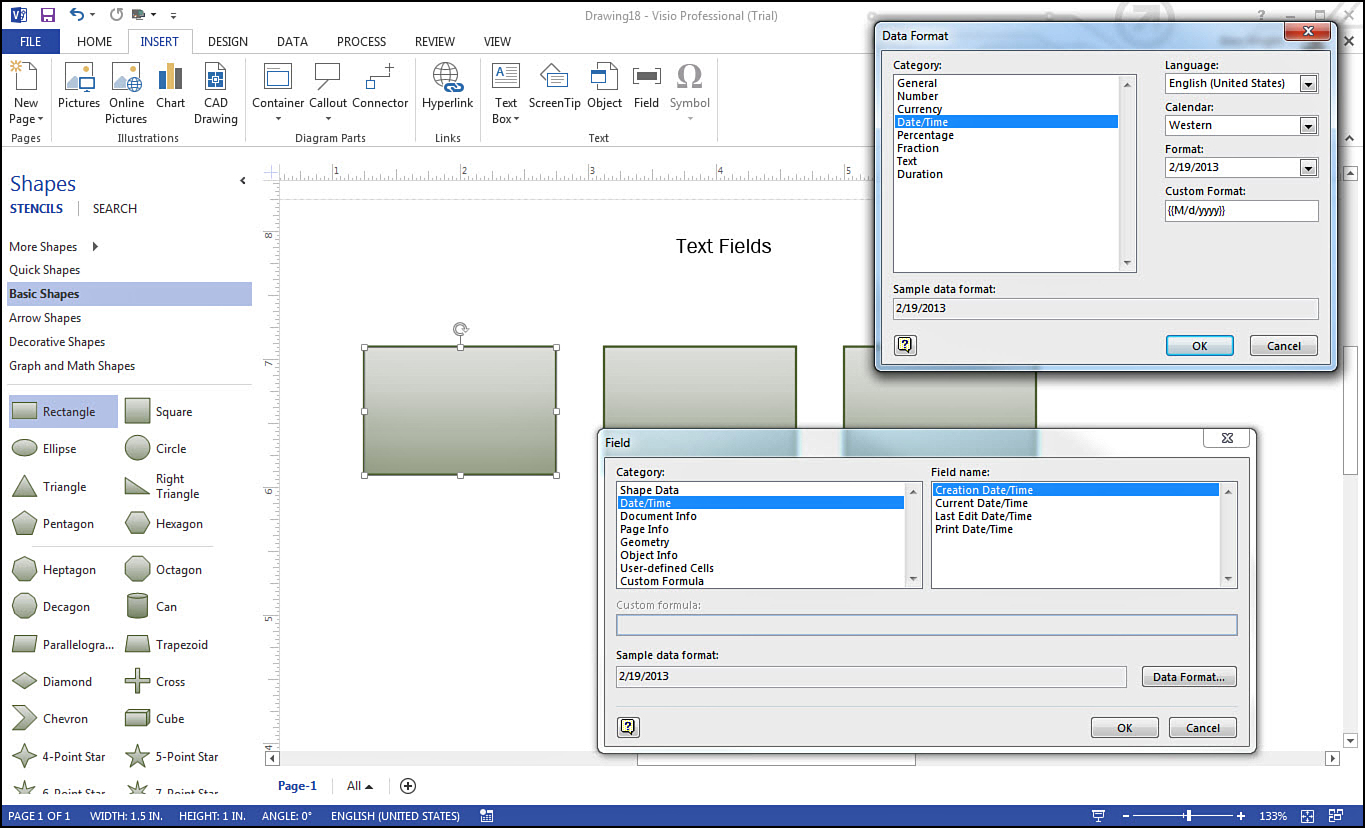Open the All pages dropdown
The width and height of the screenshot is (1365, 828).
click(x=359, y=786)
